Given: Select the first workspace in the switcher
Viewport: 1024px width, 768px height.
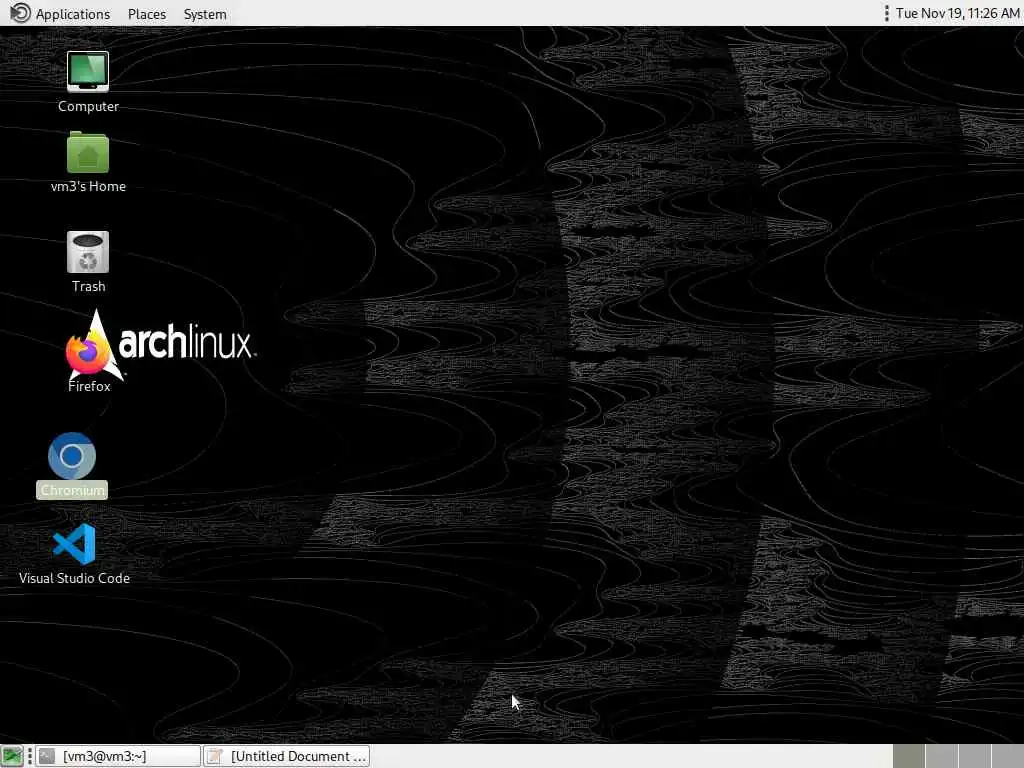Looking at the screenshot, I should (909, 756).
